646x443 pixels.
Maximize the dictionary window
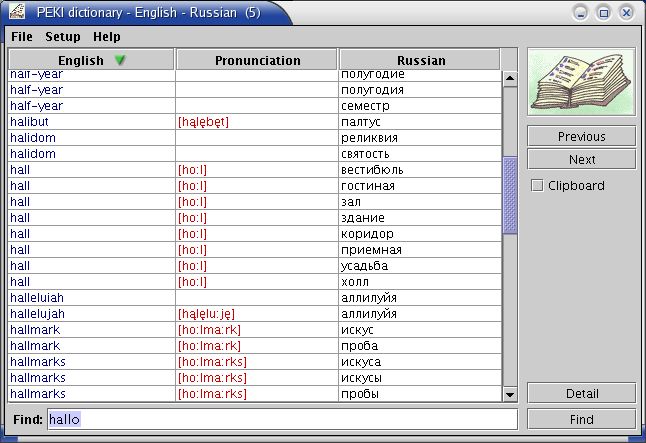click(604, 13)
